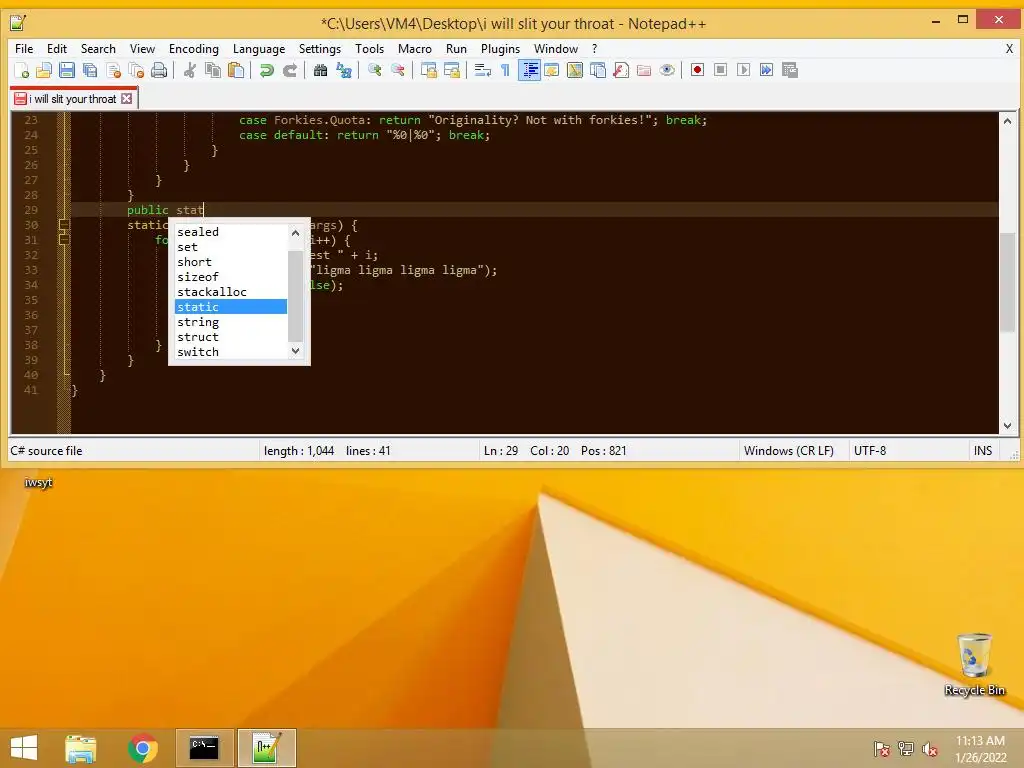Click the Copy toolbar icon
The image size is (1024, 768).
click(x=213, y=70)
